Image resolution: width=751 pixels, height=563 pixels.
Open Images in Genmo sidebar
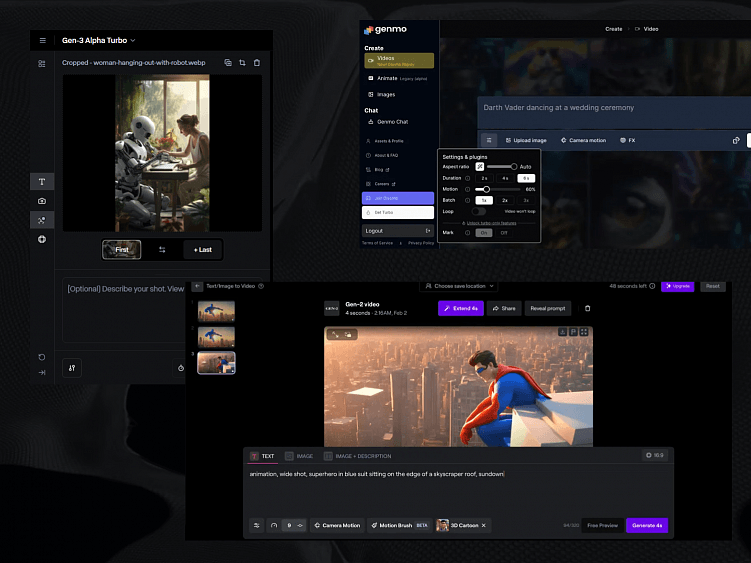pyautogui.click(x=382, y=94)
